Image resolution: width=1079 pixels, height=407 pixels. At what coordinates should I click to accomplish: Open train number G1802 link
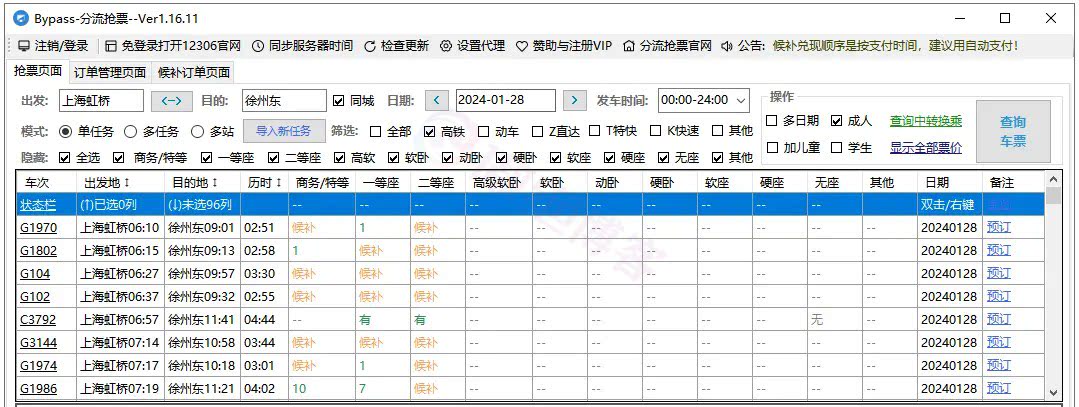39,251
